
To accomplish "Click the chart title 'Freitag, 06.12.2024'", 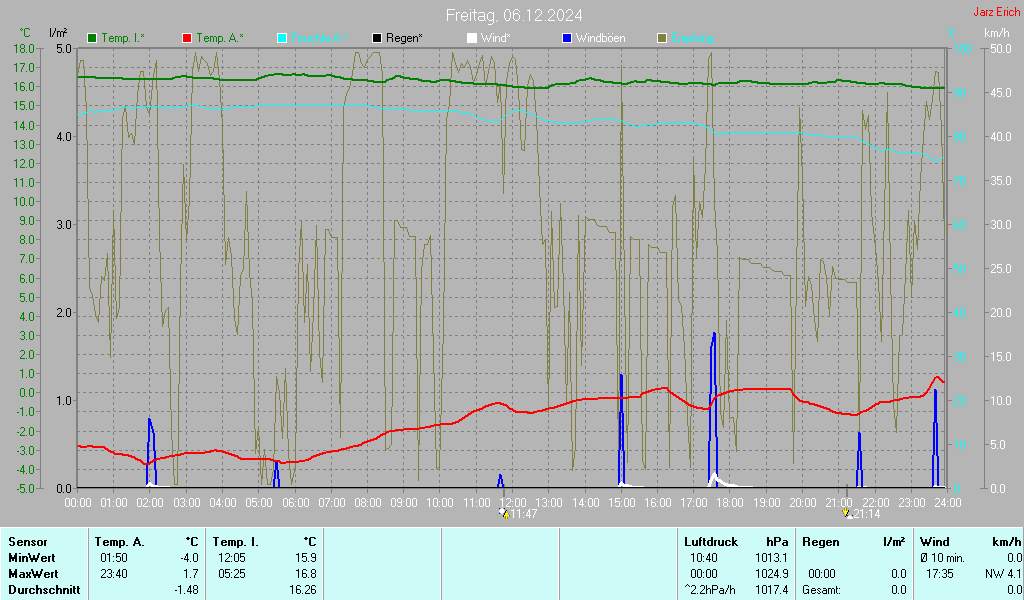I will coord(514,15).
